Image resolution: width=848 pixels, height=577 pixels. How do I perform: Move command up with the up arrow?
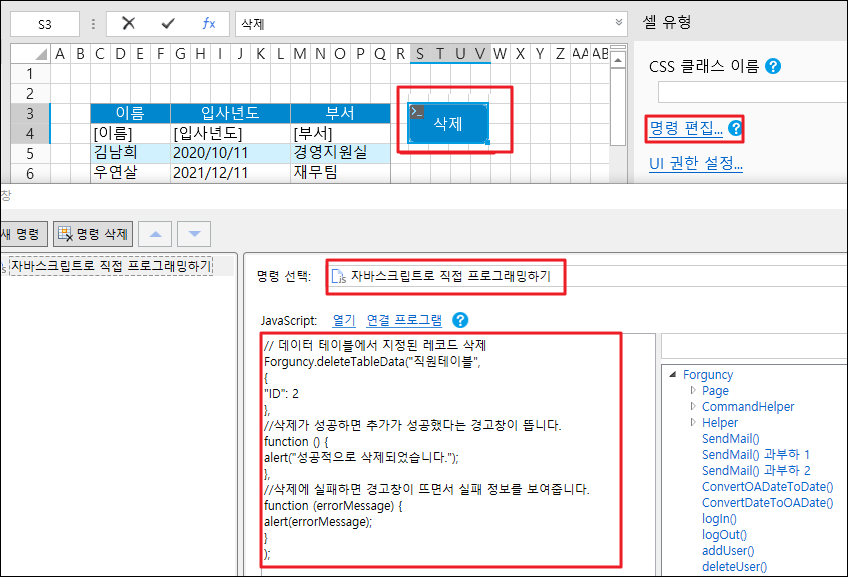point(154,234)
